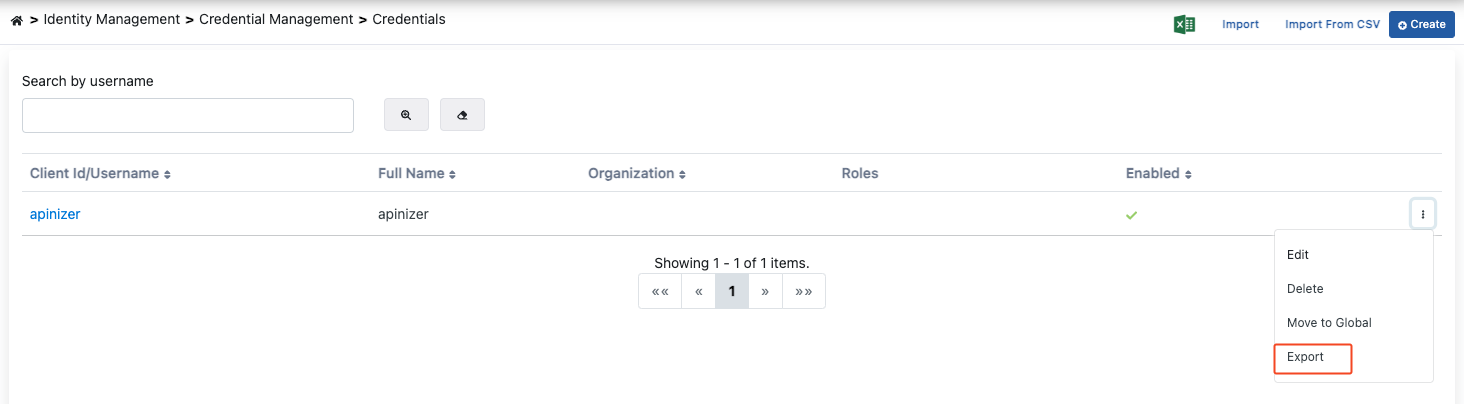Click the Excel export icon
The width and height of the screenshot is (1464, 404).
pos(1185,24)
